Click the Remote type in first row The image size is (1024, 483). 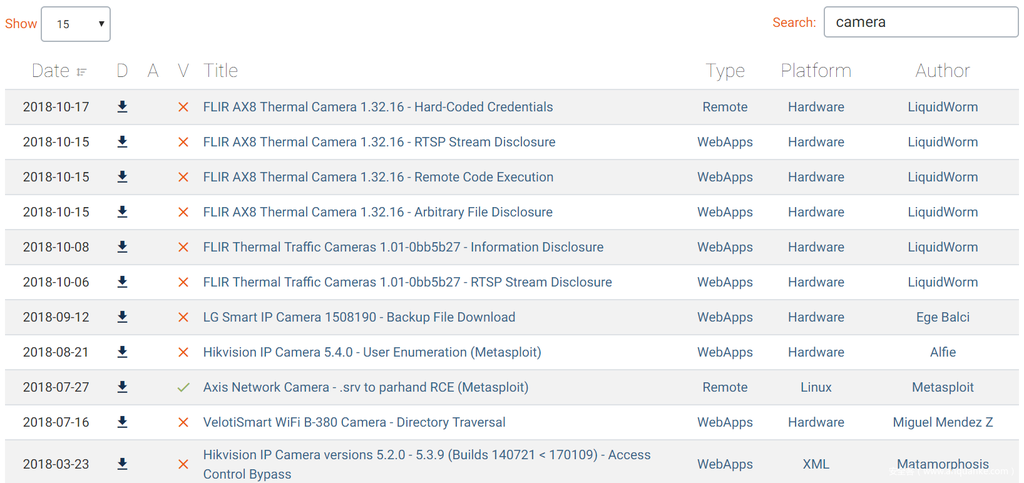click(725, 107)
